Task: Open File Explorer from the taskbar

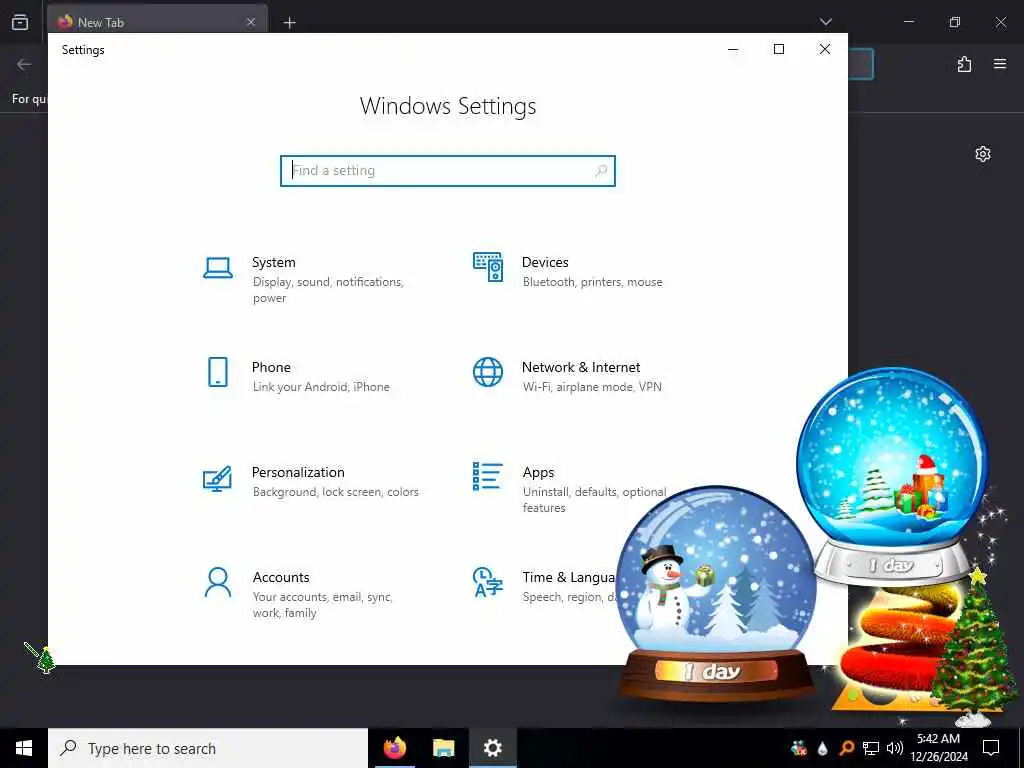Action: click(x=443, y=748)
